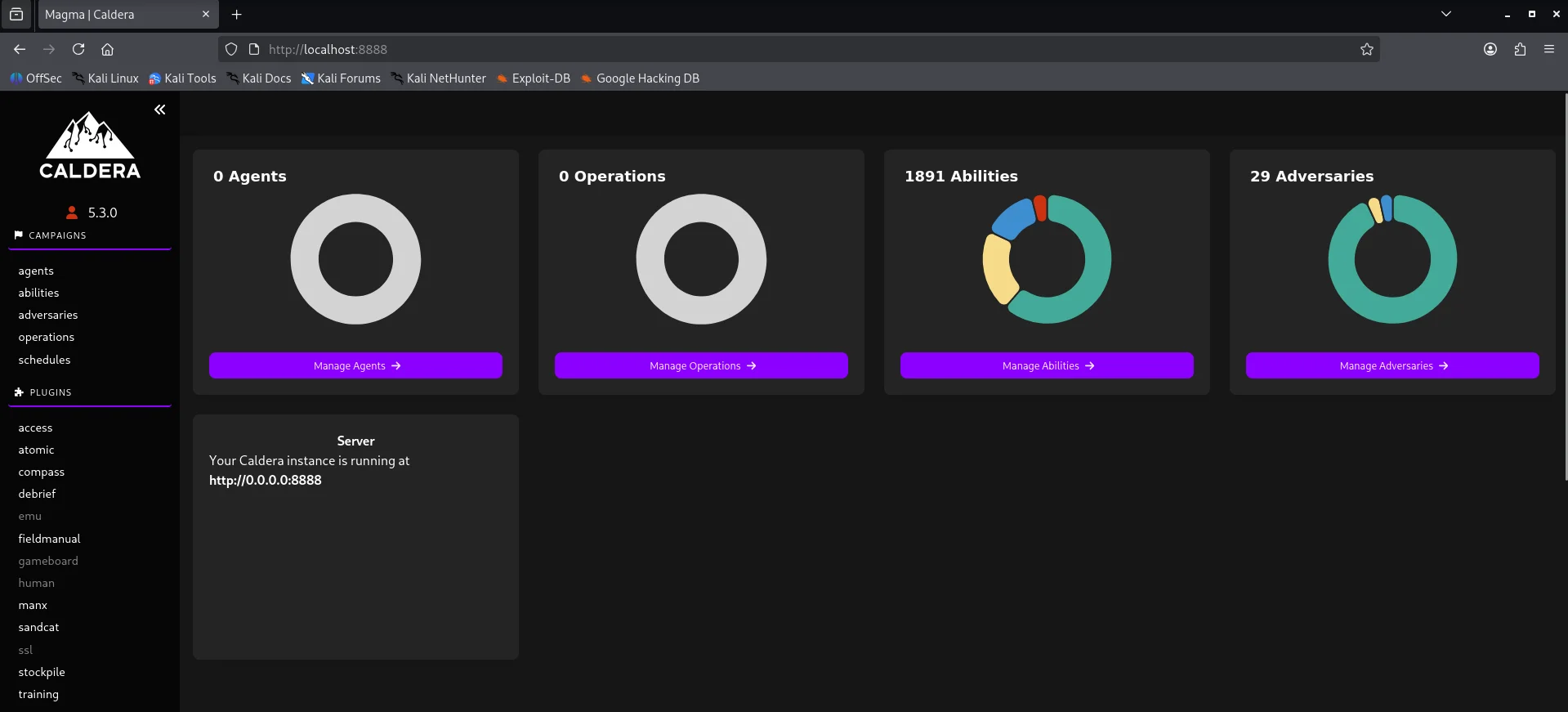Open Kali Docs bookmark
Viewport: 1568px width, 712px height.
pos(259,78)
